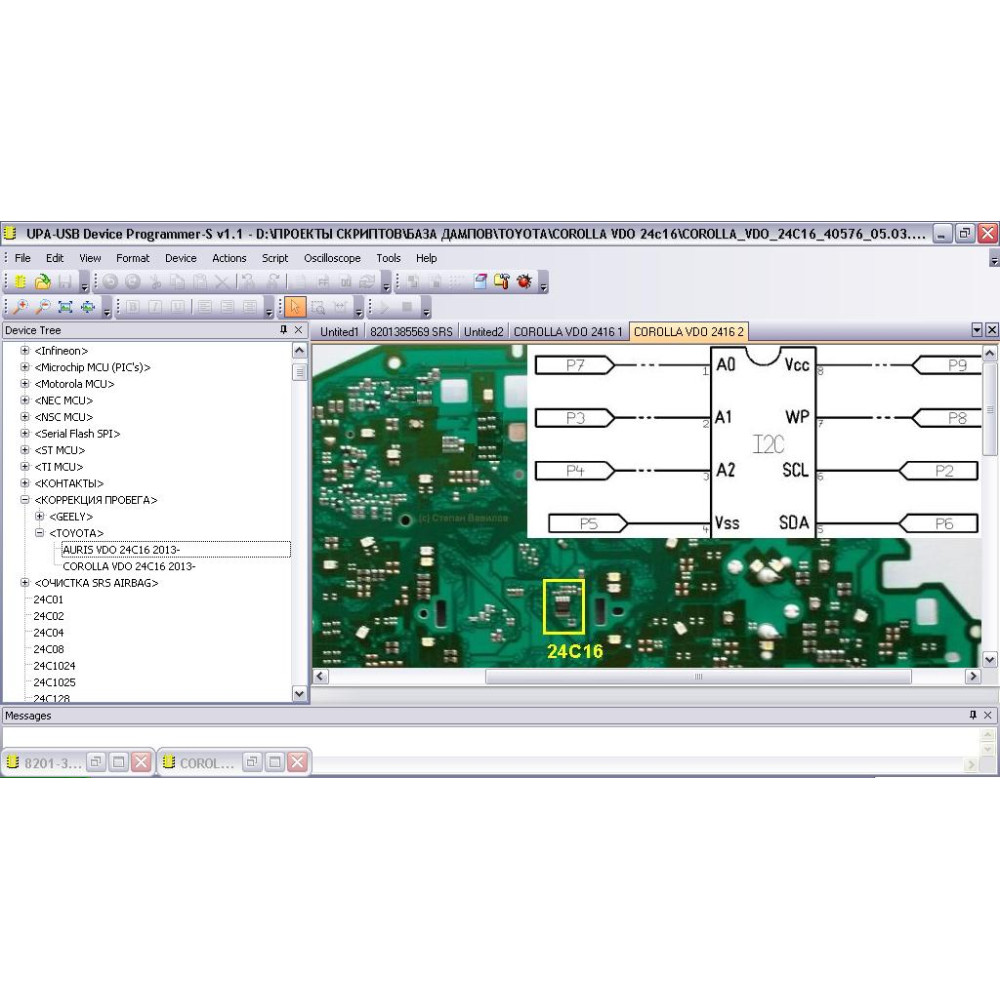The image size is (1000, 1000).
Task: Open the File menu
Action: [x=22, y=258]
